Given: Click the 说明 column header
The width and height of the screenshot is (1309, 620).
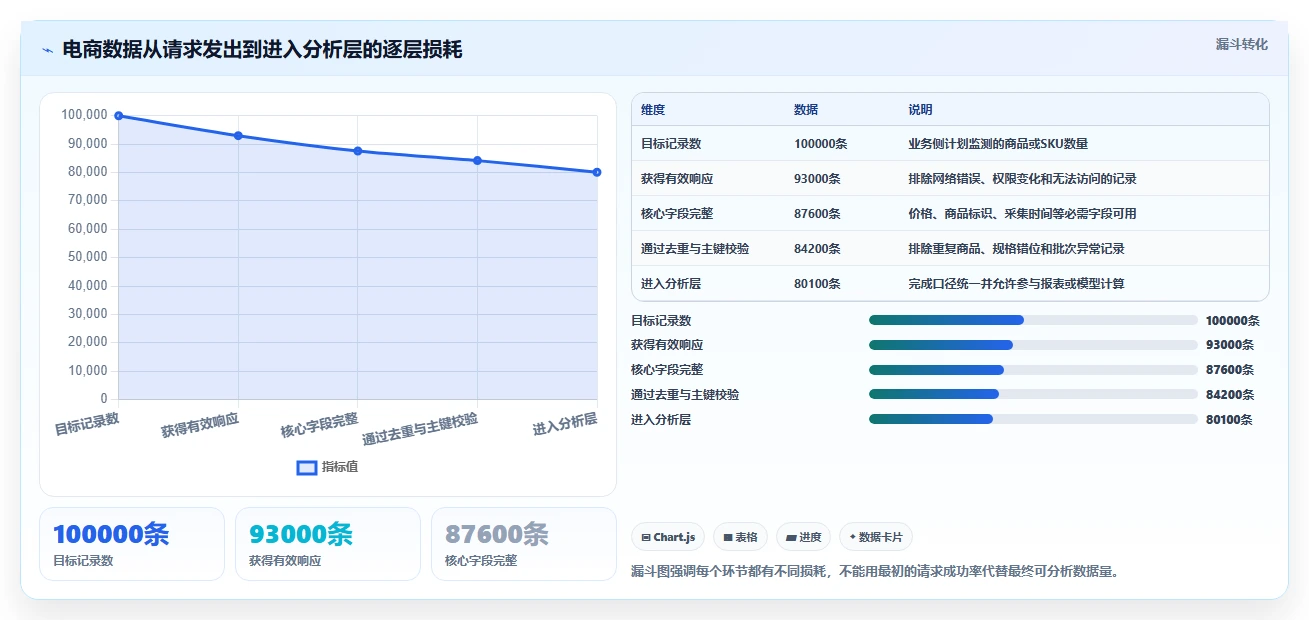Looking at the screenshot, I should [920, 110].
